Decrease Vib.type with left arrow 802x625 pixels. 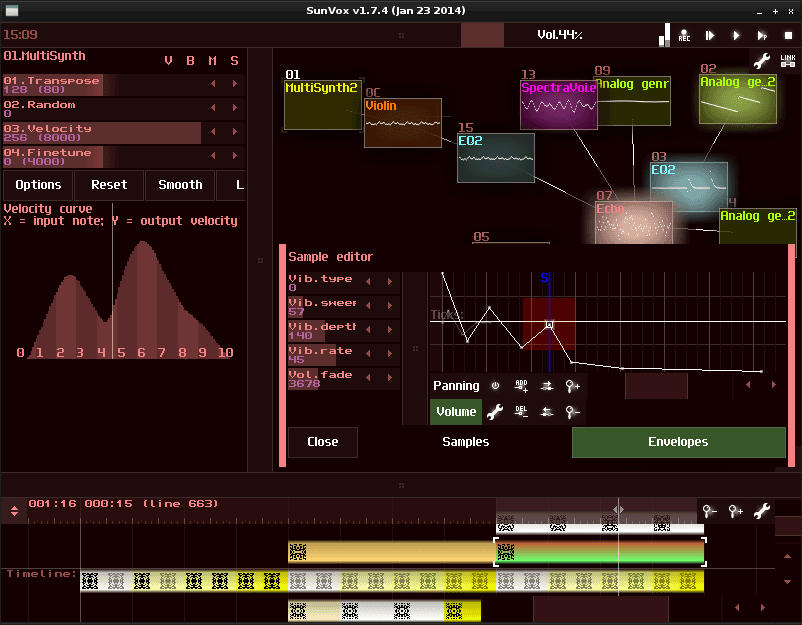click(368, 282)
